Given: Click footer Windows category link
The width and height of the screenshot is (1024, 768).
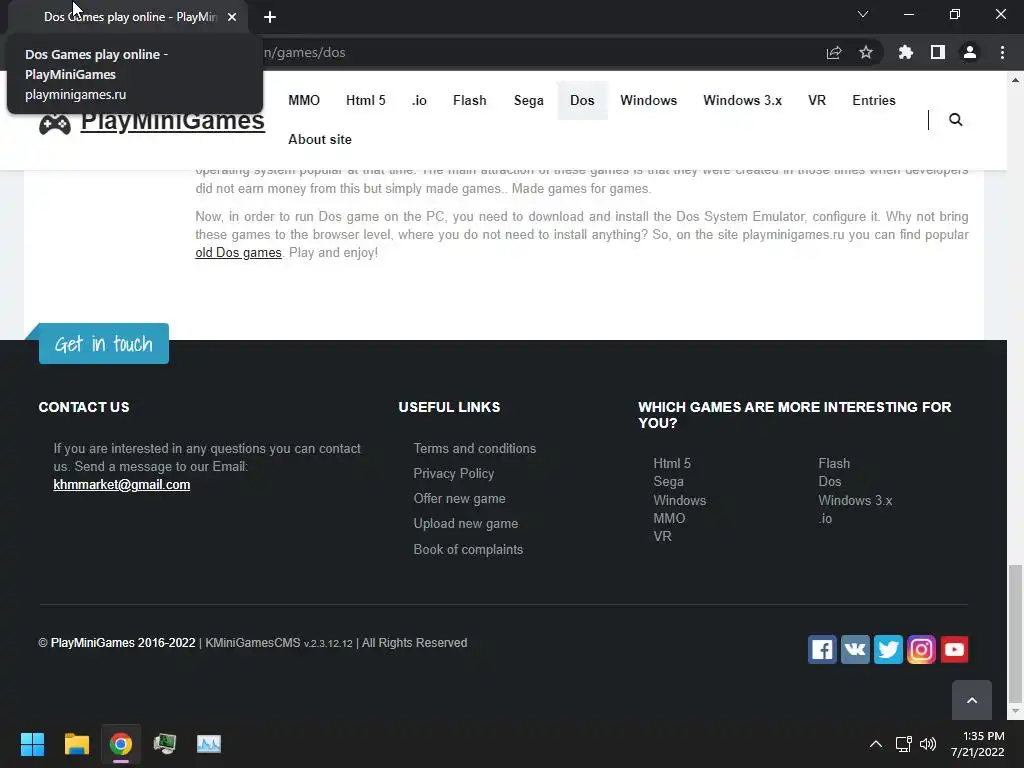Looking at the screenshot, I should point(680,500).
